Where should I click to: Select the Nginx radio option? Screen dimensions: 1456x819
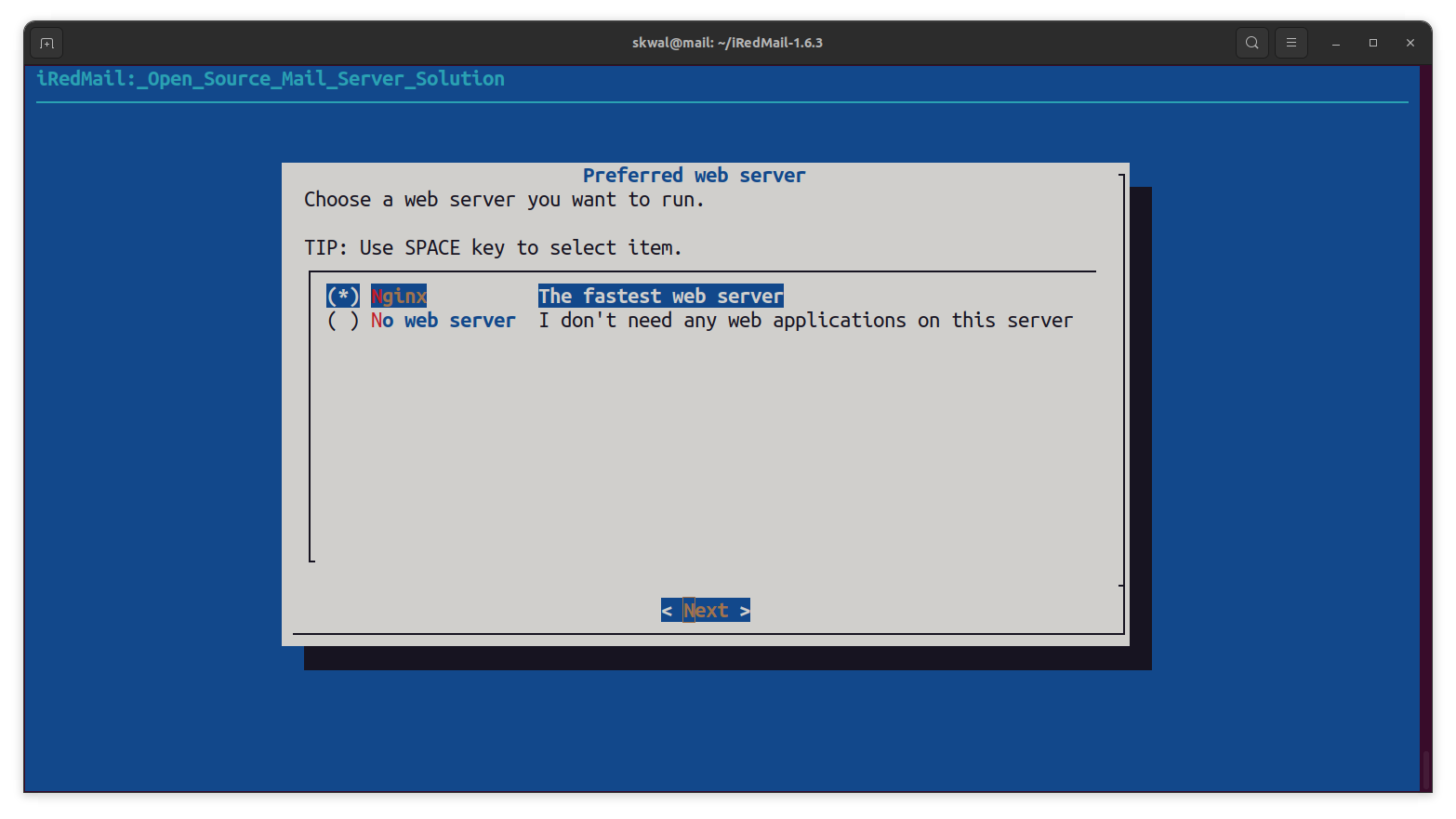[x=342, y=296]
